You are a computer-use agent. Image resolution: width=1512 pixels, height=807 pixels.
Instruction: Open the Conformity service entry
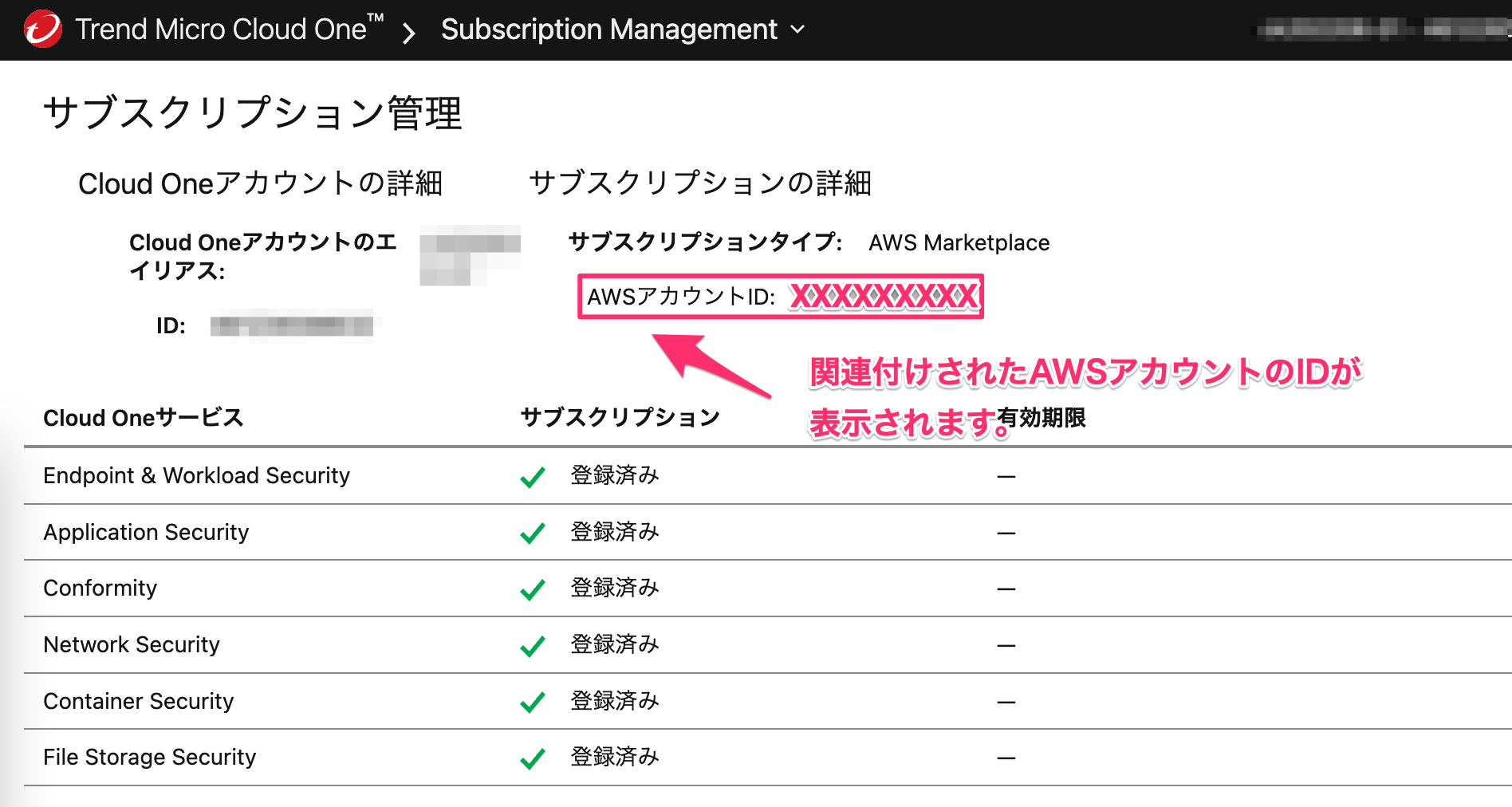pyautogui.click(x=100, y=588)
